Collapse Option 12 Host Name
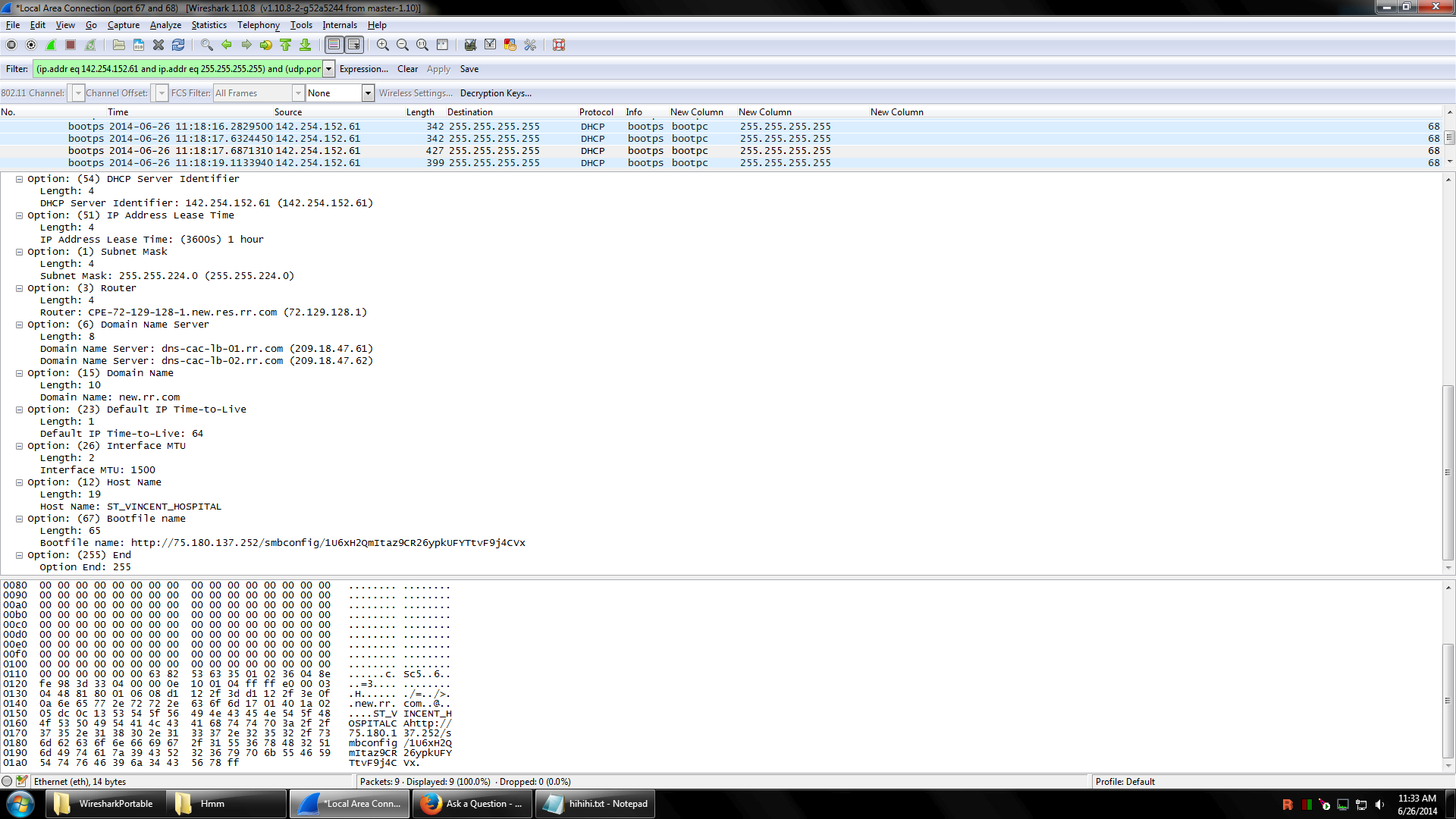This screenshot has width=1456, height=819. (20, 482)
